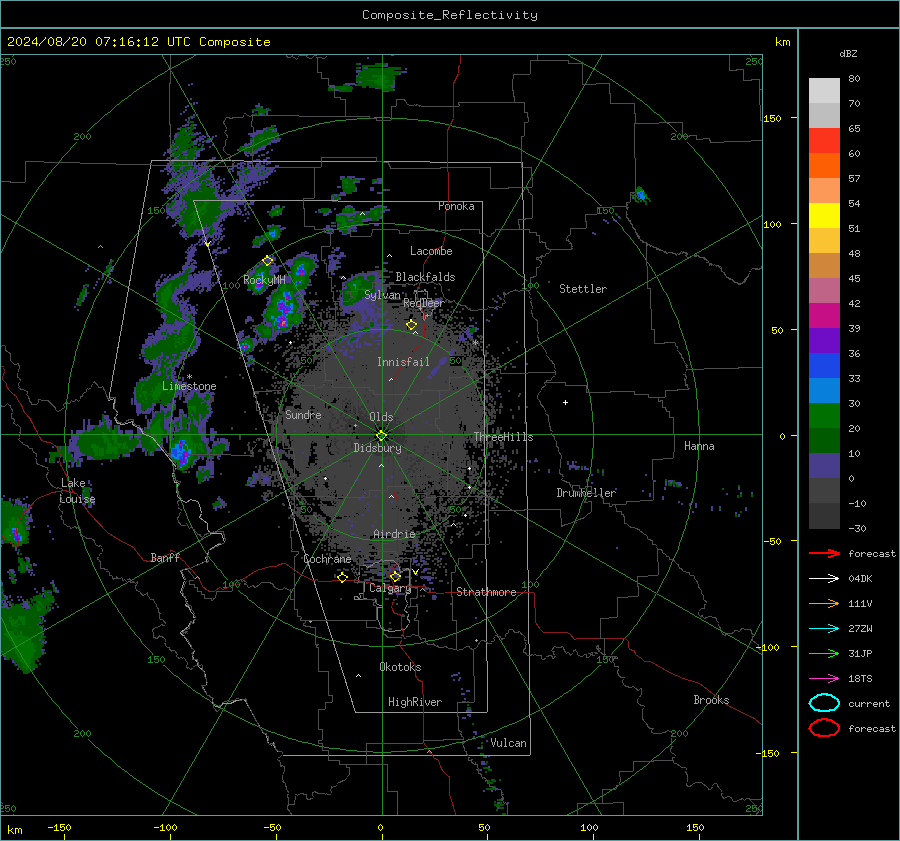Click the yellow diamond marker above RockyMH
The width and height of the screenshot is (900, 841).
267,261
